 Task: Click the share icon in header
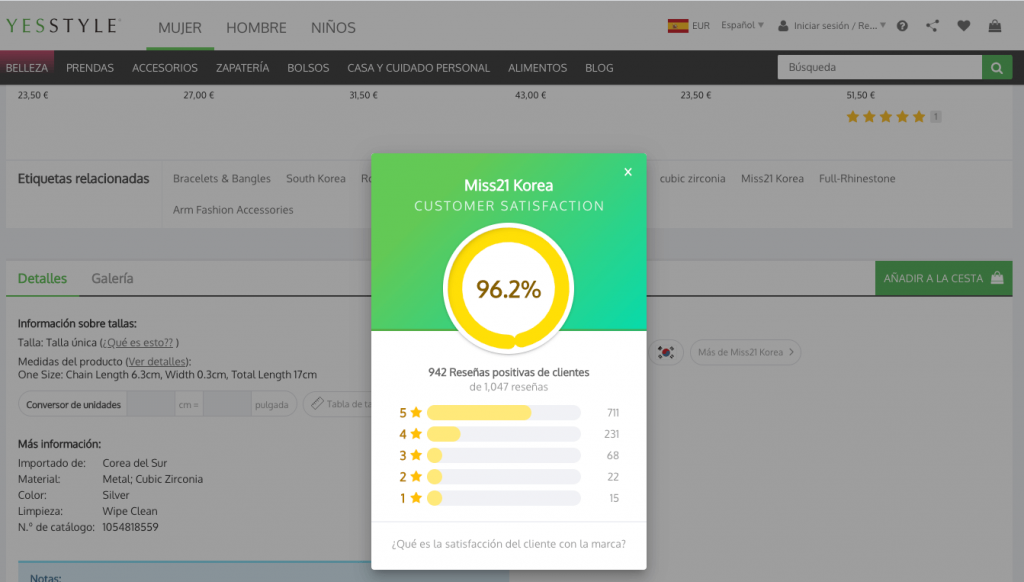click(932, 26)
